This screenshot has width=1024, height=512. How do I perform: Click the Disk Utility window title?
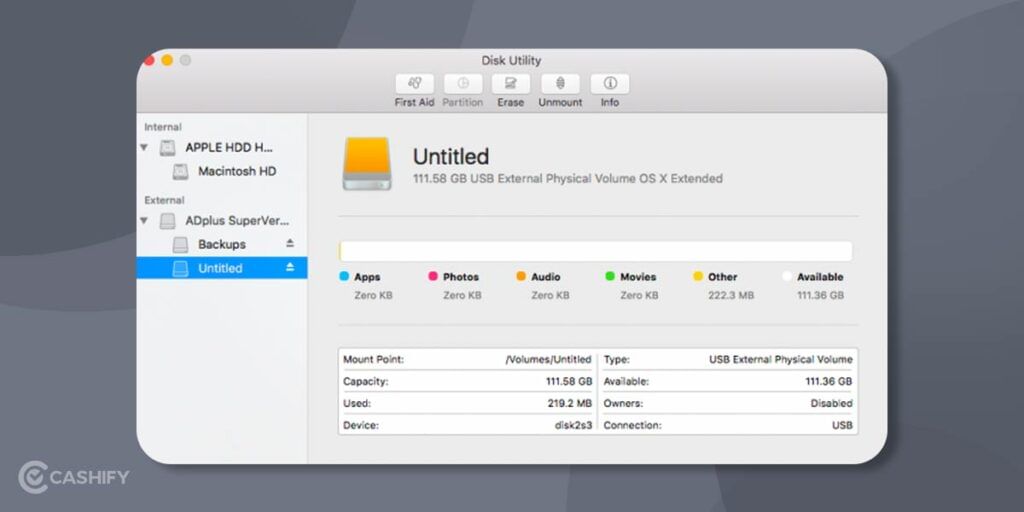511,60
